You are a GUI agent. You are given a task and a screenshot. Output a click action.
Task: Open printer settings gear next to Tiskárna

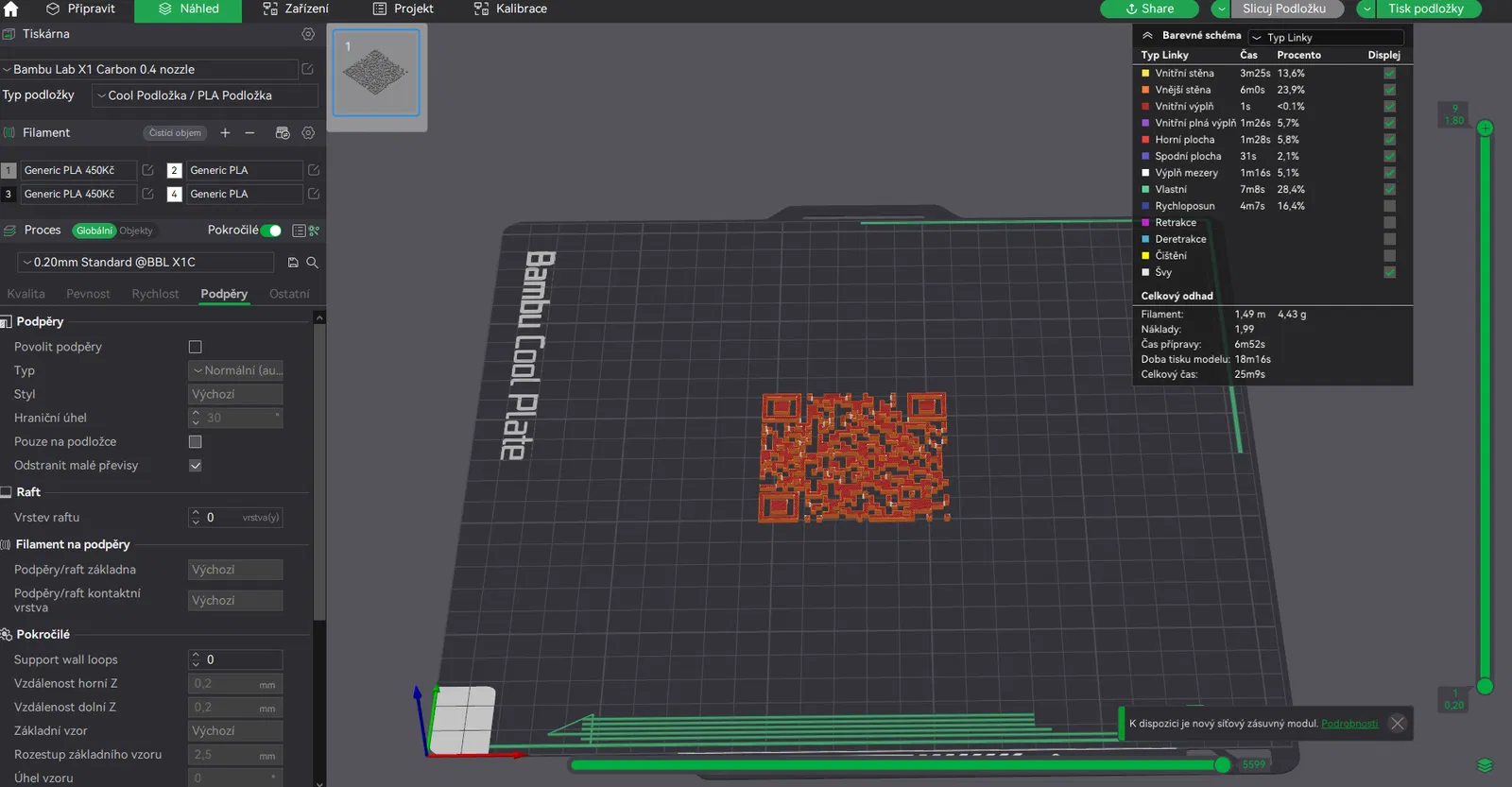coord(308,34)
